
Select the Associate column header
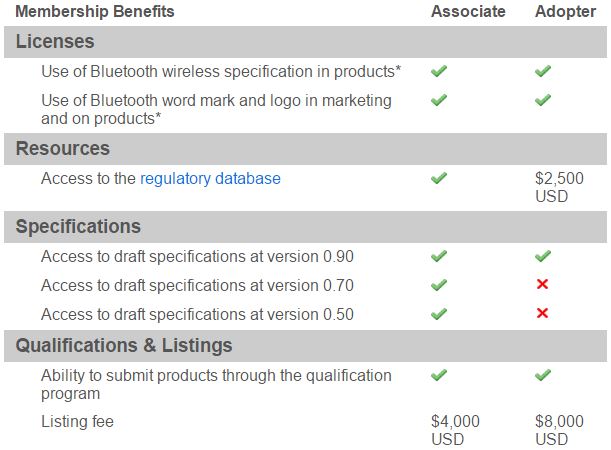468,12
